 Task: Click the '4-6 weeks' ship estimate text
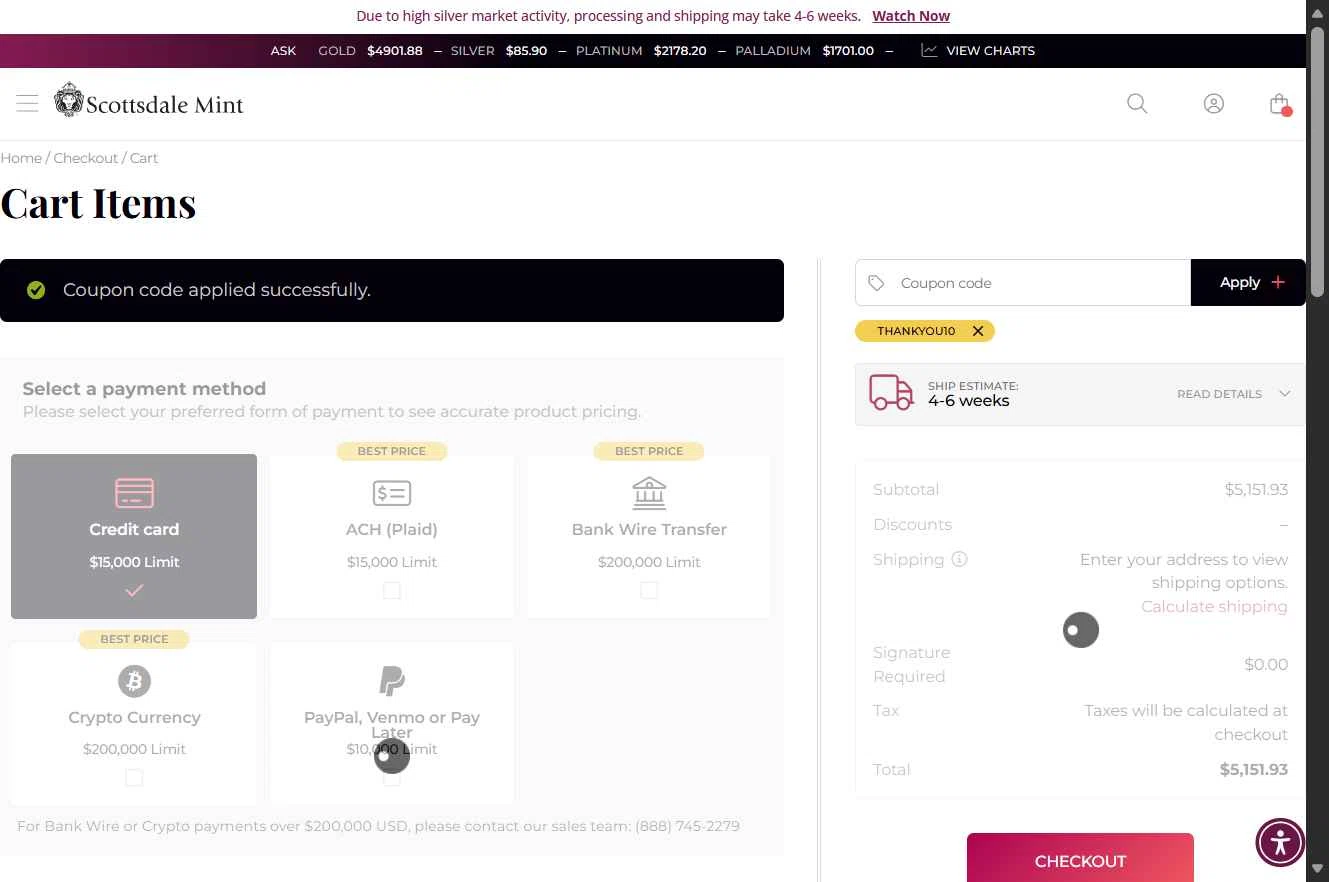[x=968, y=401]
